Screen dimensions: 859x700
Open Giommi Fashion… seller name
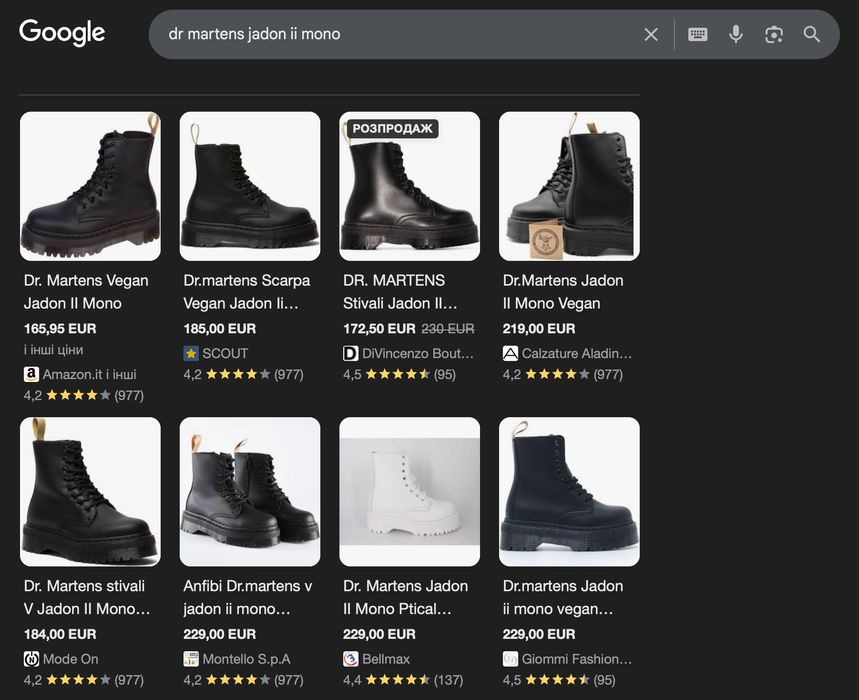(x=577, y=659)
